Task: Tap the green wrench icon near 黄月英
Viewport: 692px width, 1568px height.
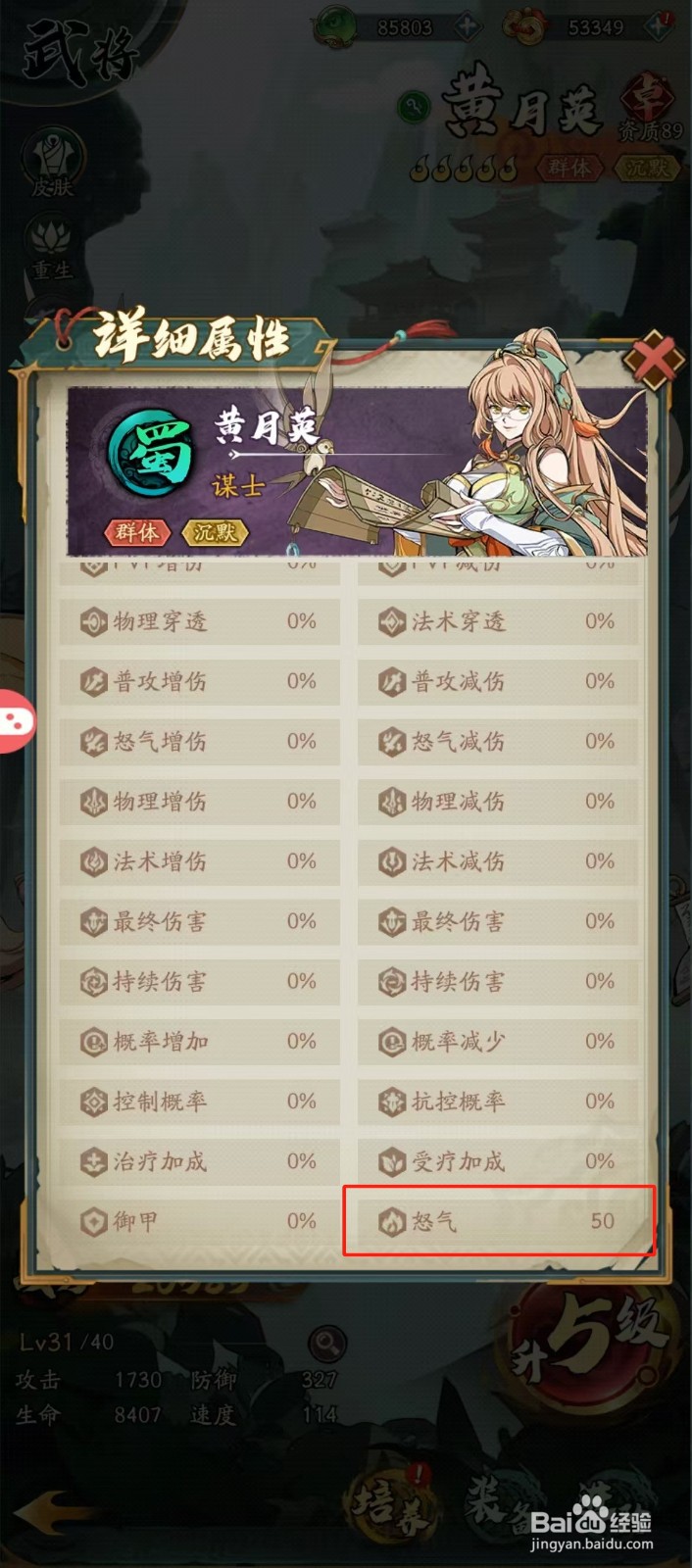Action: (414, 108)
